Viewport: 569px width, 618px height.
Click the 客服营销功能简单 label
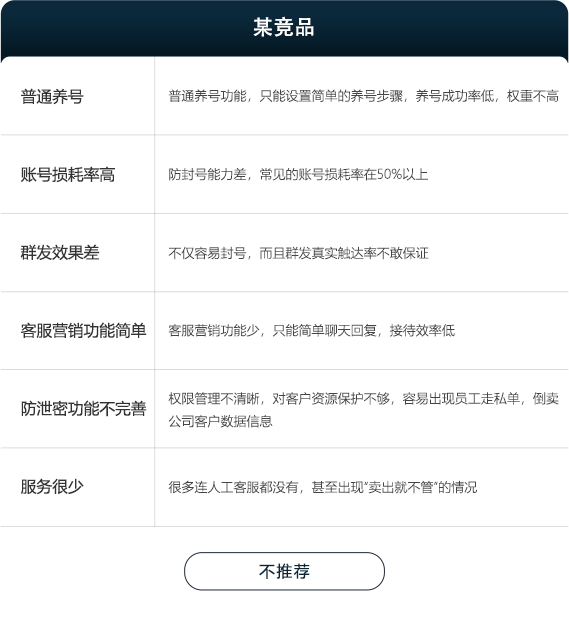click(84, 331)
